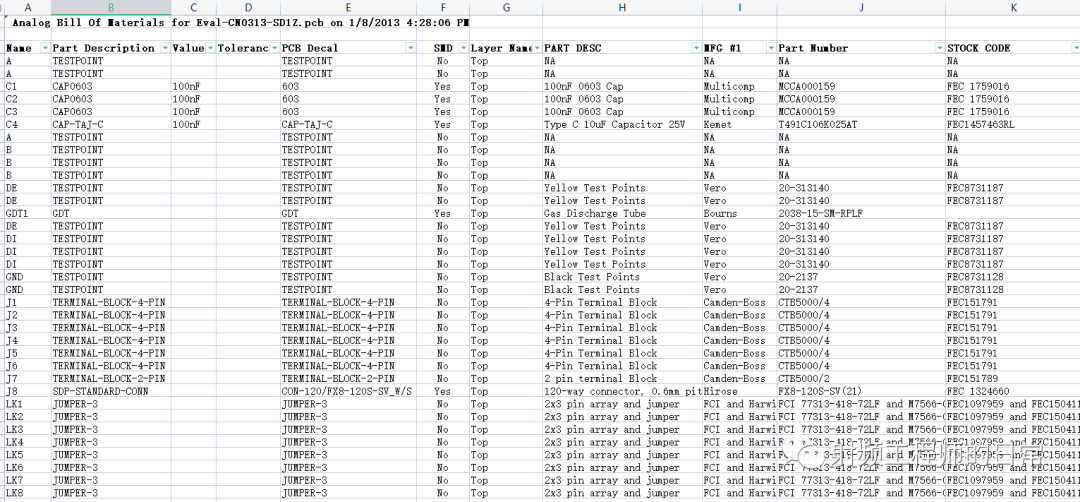The height and width of the screenshot is (502, 1080).
Task: Open the SMD column filter dropdown
Action: 461,48
